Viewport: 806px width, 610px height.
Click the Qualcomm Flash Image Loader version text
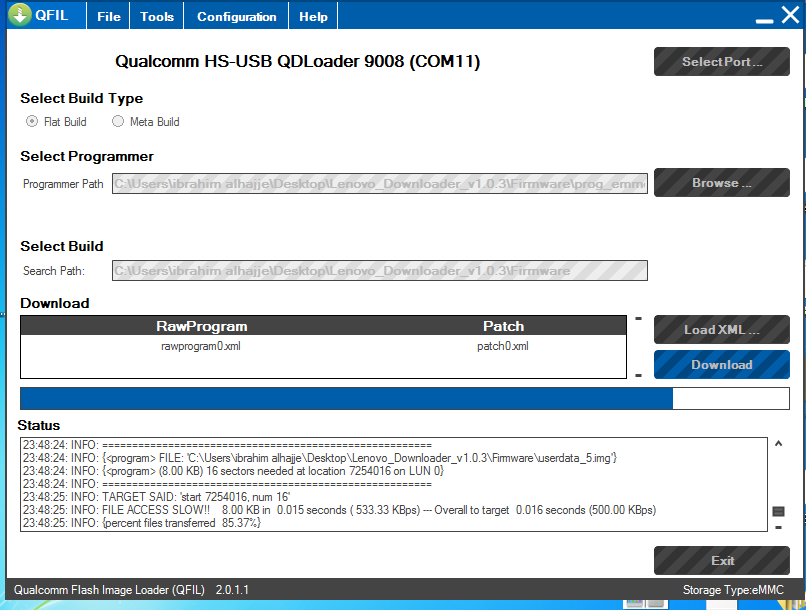[131, 590]
